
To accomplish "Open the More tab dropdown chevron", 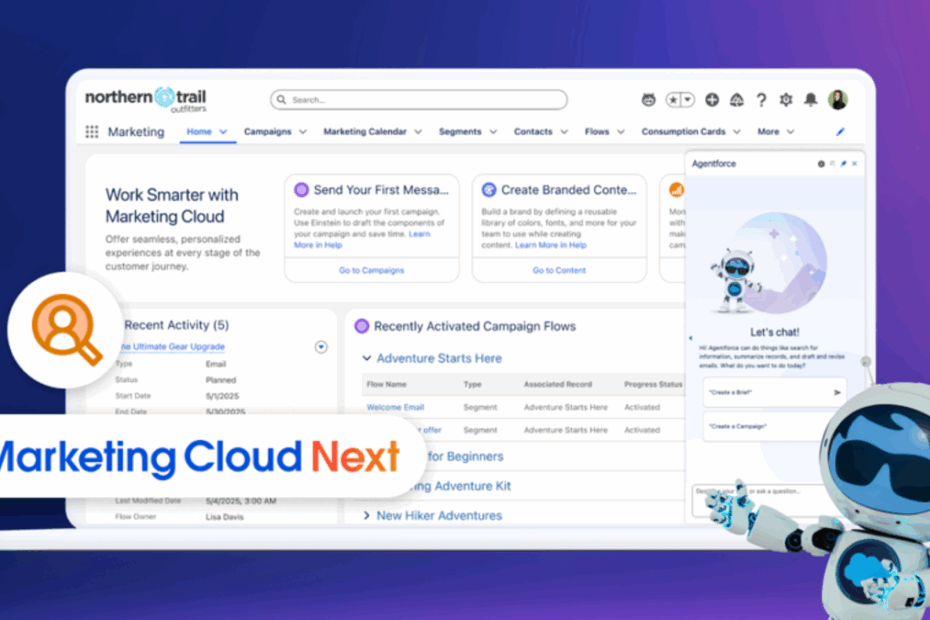I will (x=791, y=132).
